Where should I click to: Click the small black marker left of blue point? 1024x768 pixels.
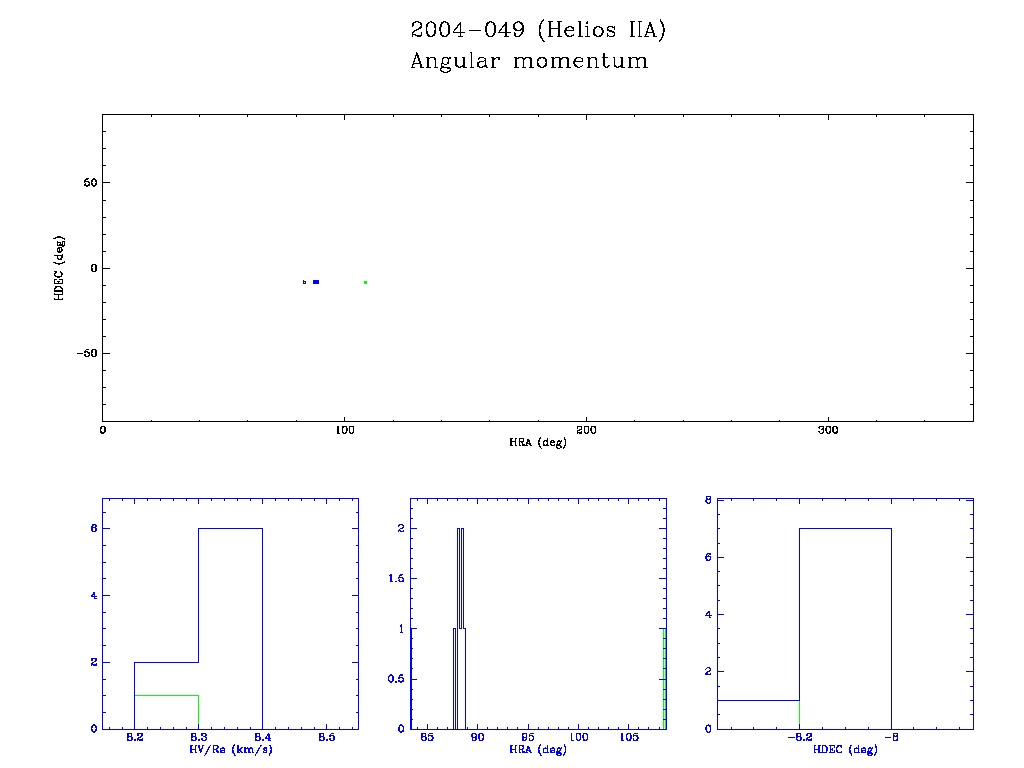coord(304,282)
